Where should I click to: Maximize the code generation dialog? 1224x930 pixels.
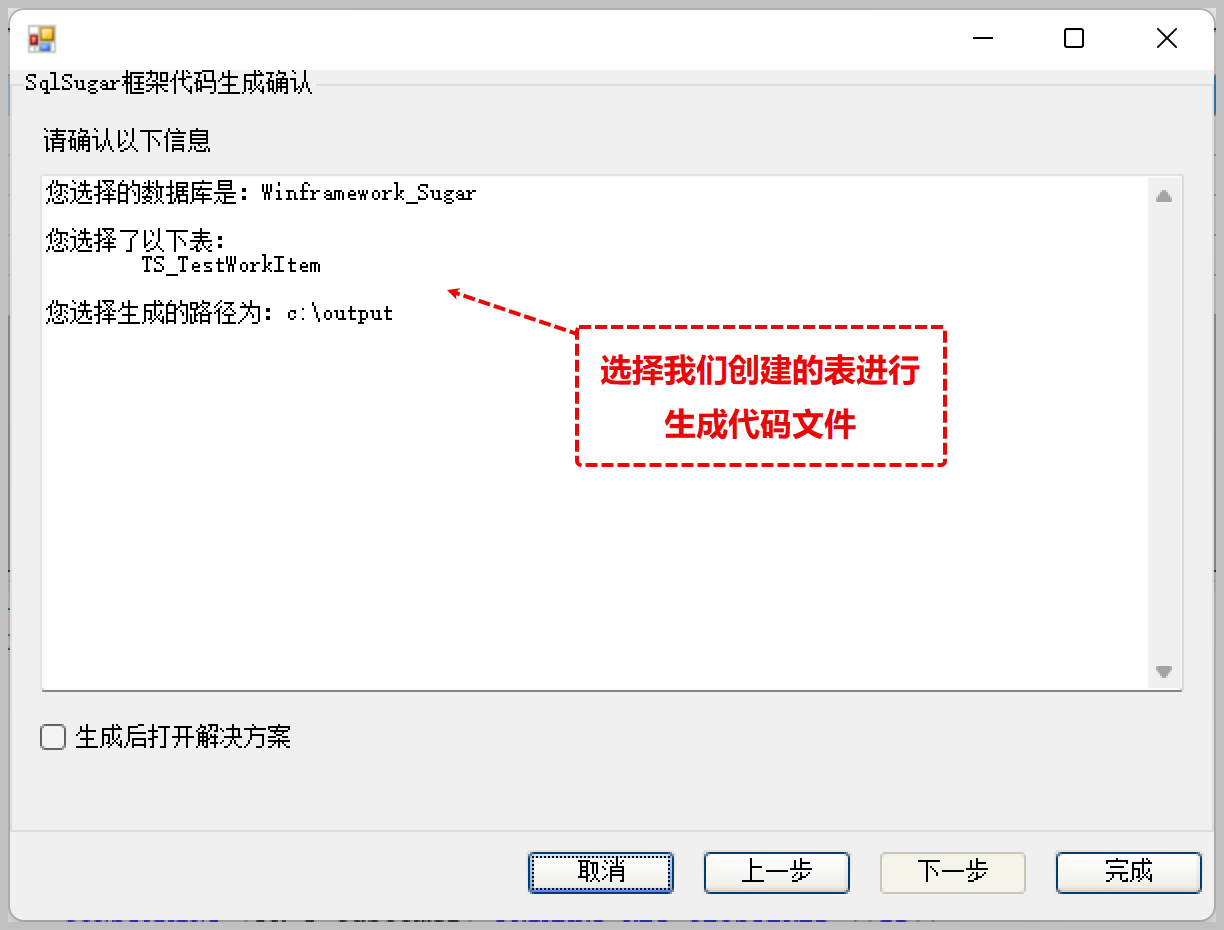click(1074, 39)
